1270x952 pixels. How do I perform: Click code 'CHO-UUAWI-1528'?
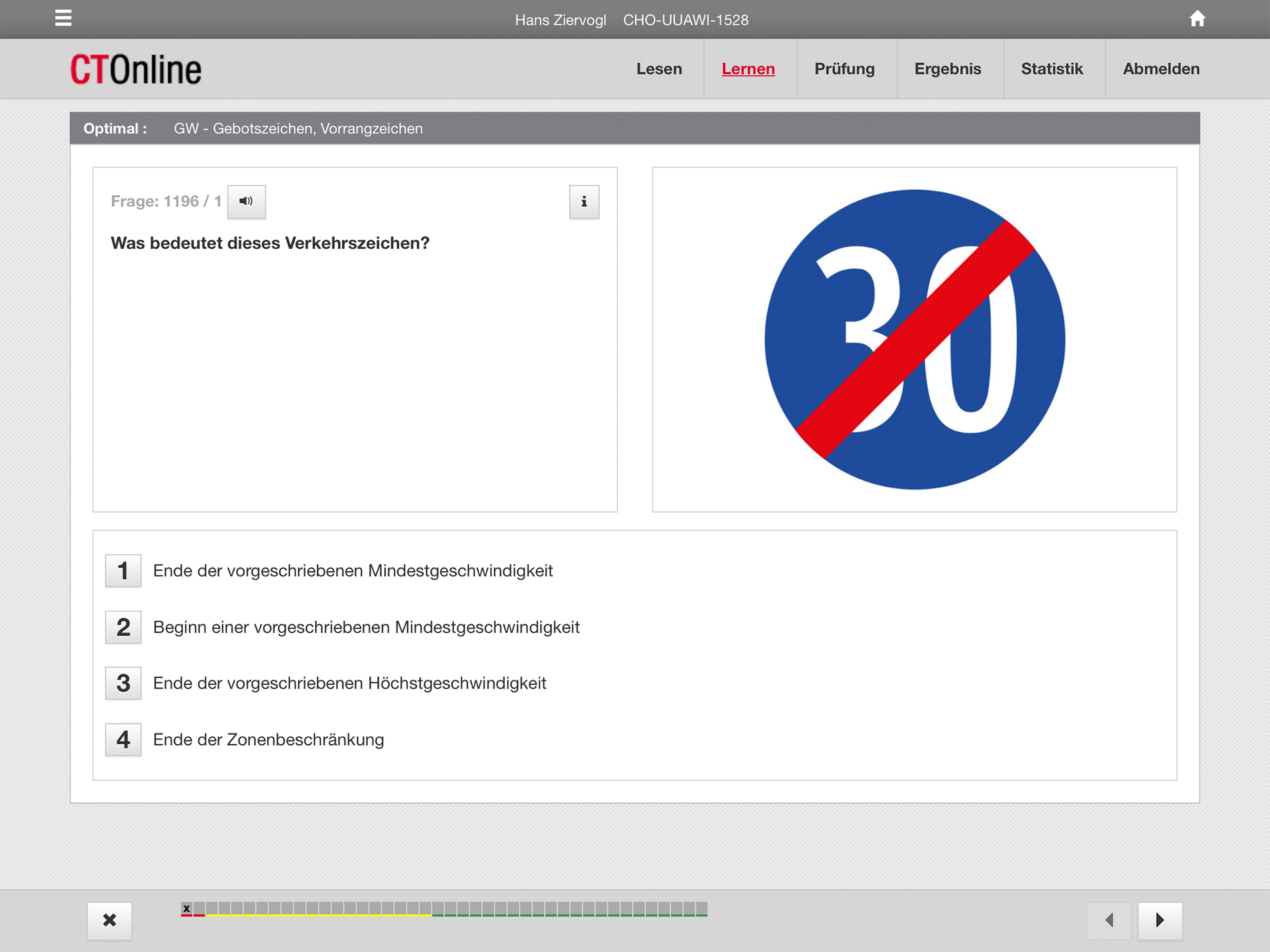[686, 20]
